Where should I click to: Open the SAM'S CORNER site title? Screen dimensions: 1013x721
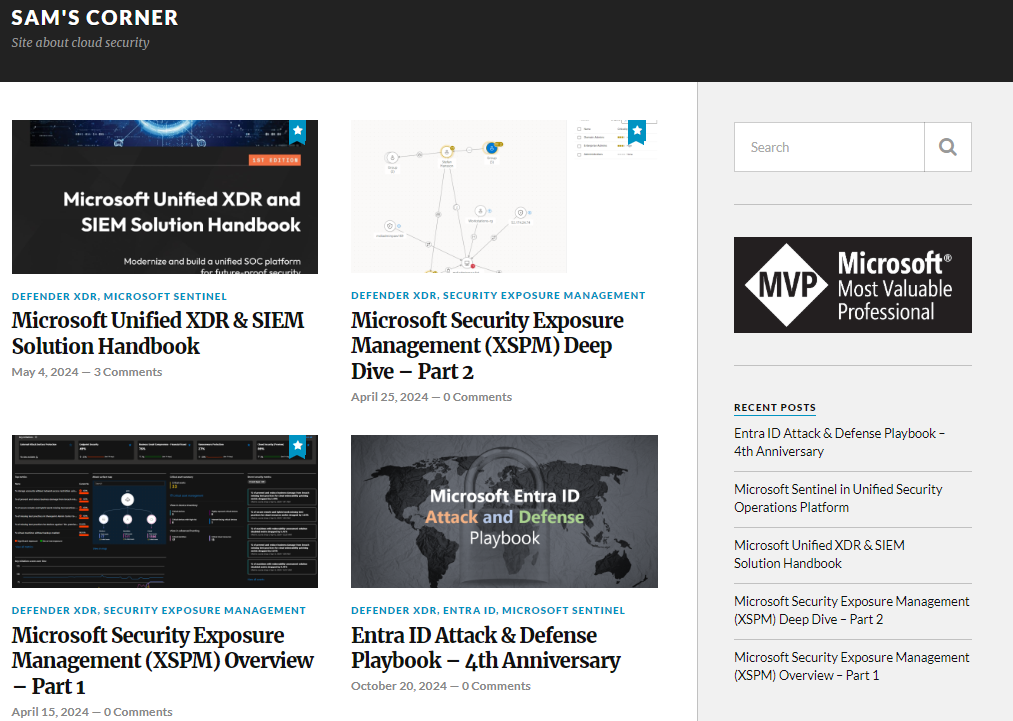95,18
